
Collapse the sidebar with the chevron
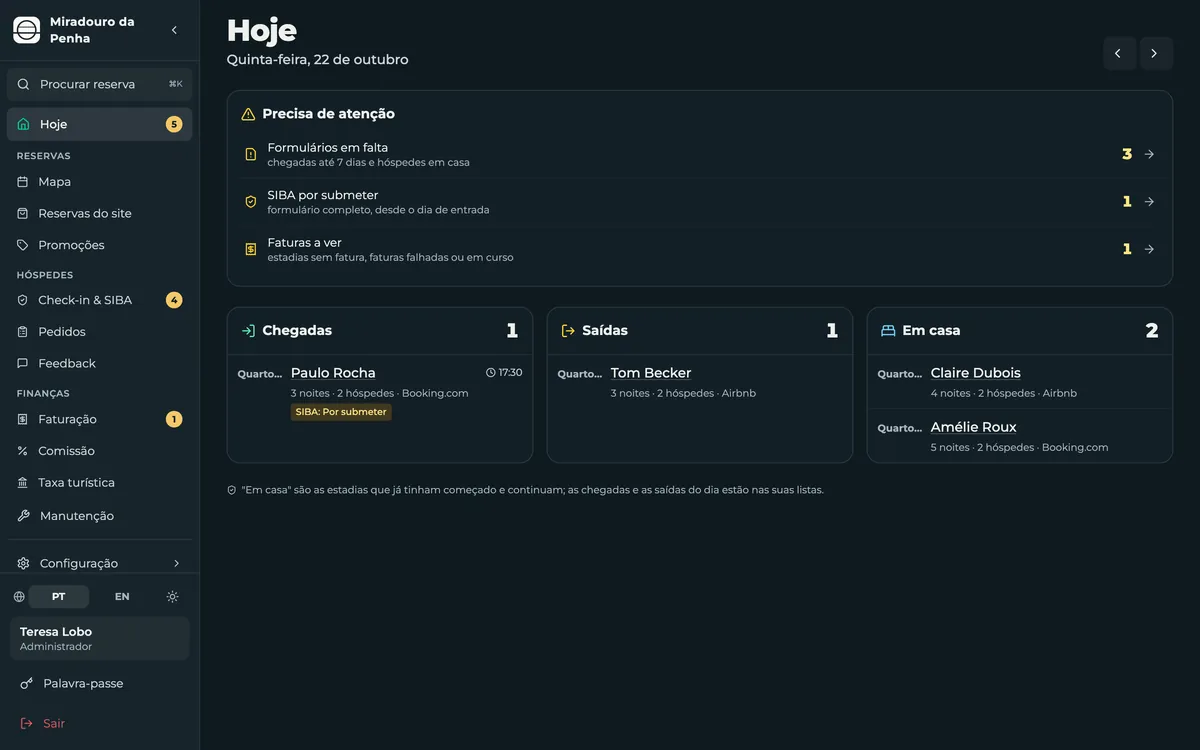[x=174, y=30]
